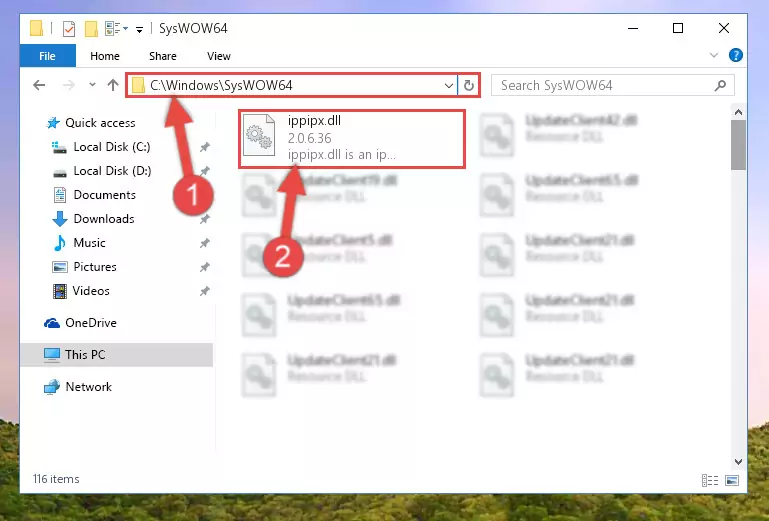
Task: Open address bar history dropdown
Action: click(x=448, y=85)
